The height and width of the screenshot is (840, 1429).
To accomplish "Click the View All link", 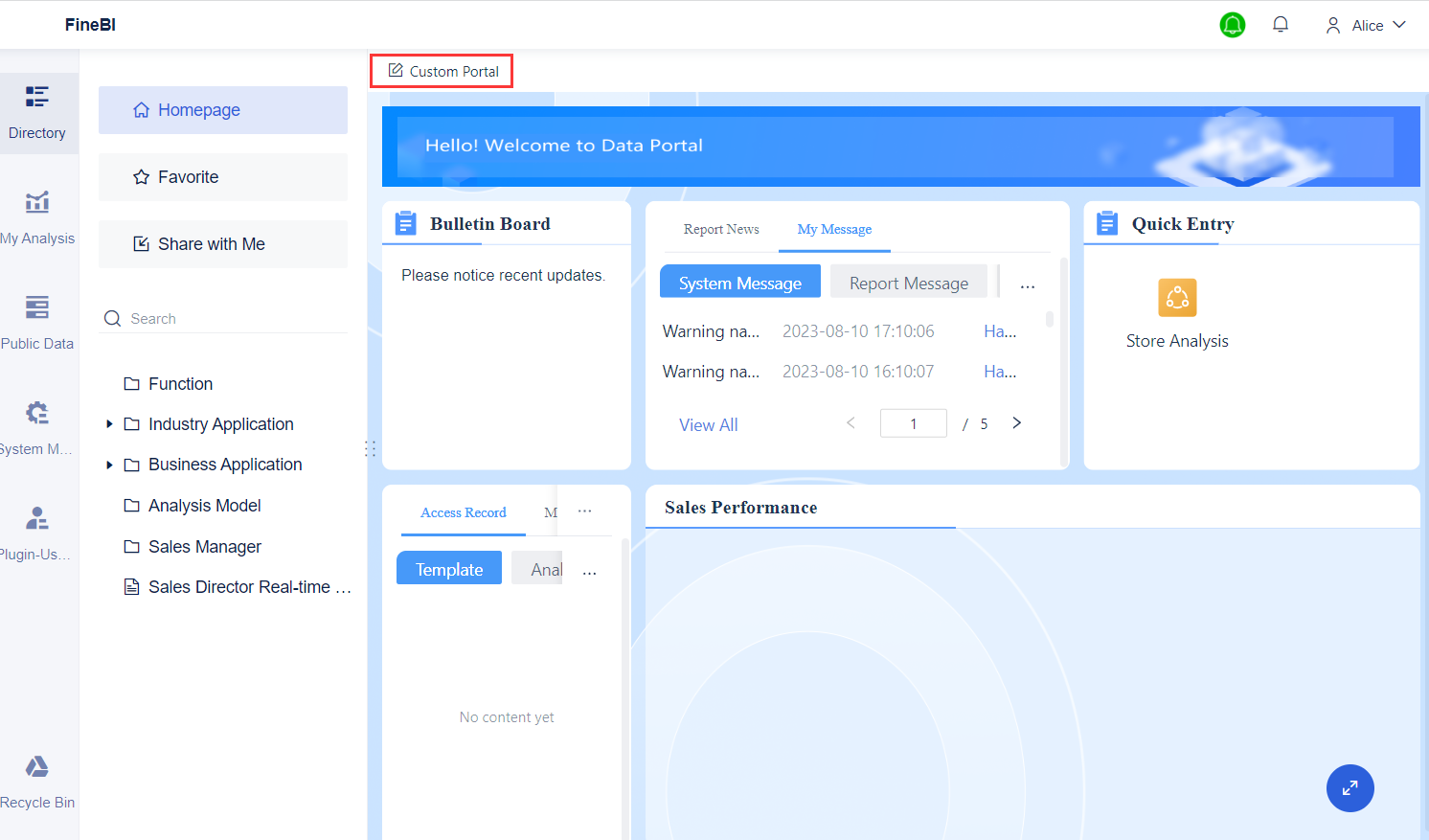I will pyautogui.click(x=709, y=425).
